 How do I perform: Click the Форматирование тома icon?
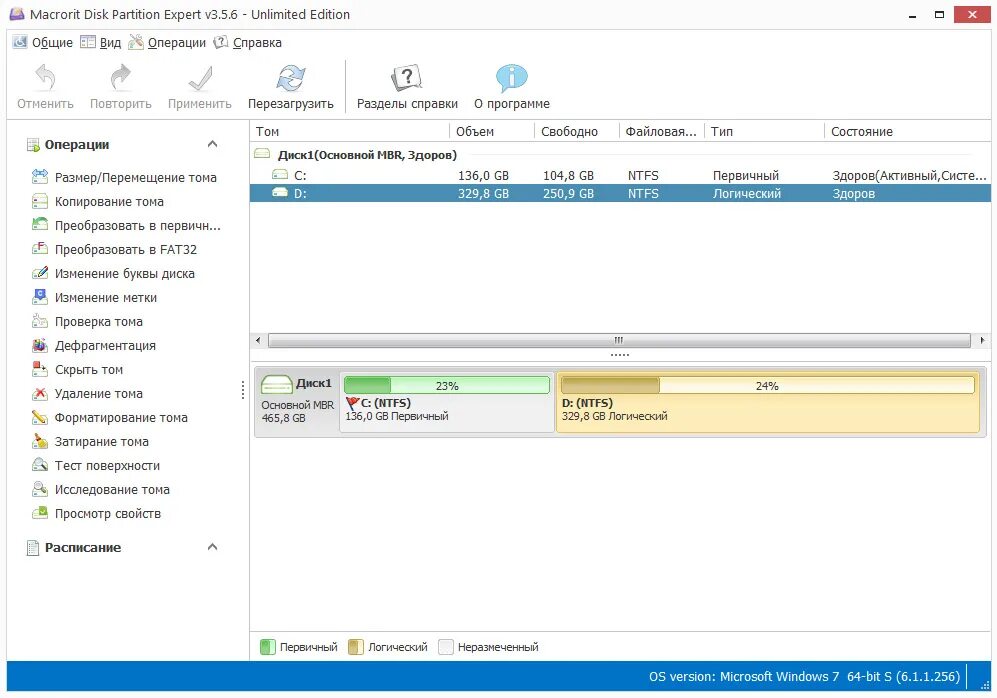[x=39, y=417]
